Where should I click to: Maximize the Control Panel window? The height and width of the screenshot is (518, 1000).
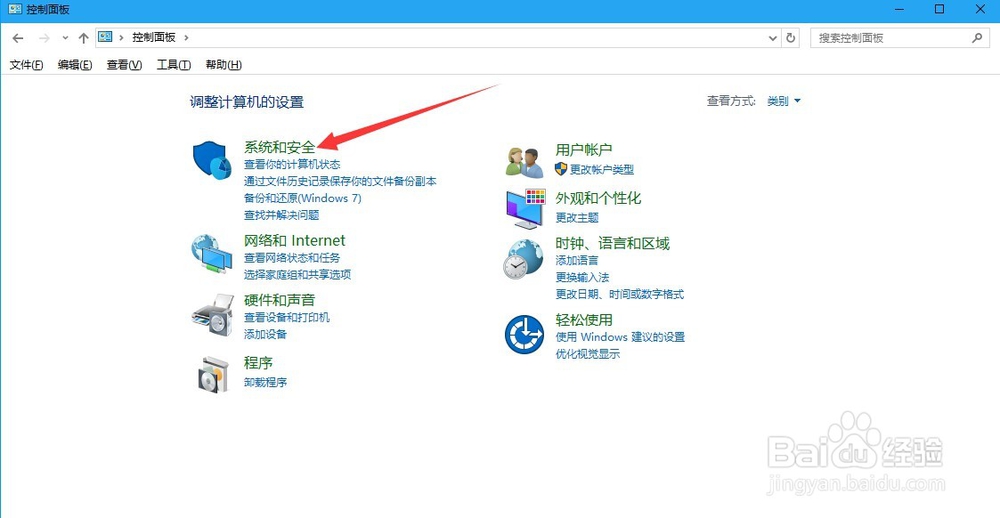939,9
